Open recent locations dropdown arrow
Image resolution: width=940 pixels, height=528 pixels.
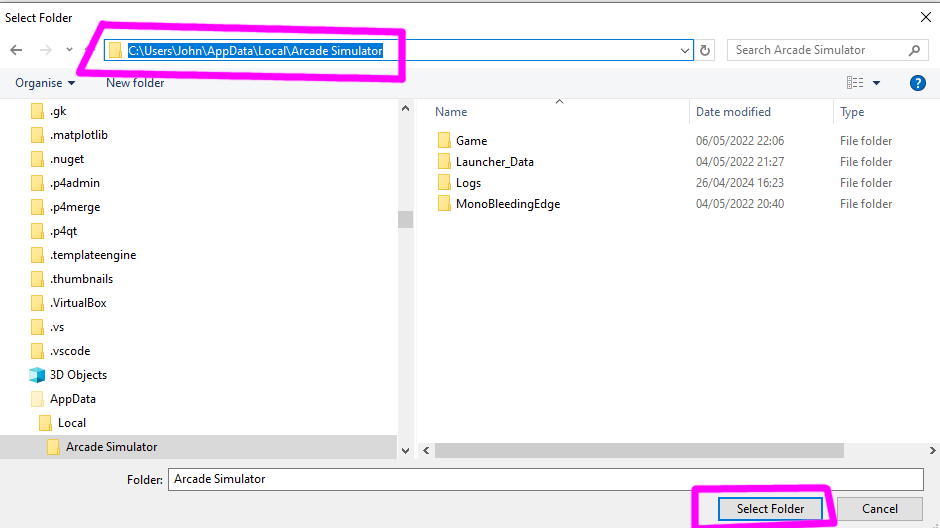pyautogui.click(x=69, y=50)
